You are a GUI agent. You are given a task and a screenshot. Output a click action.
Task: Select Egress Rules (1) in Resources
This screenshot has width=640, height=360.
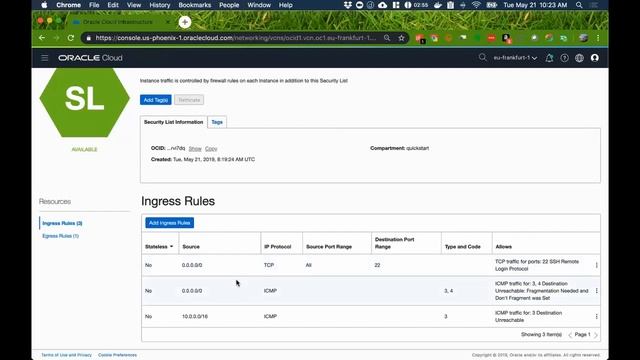click(60, 236)
